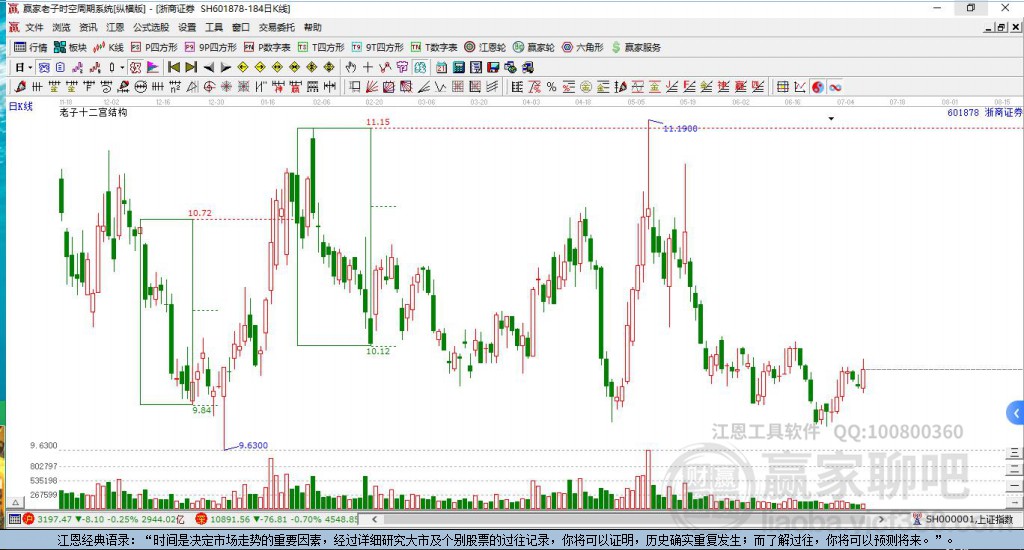Open the 窗口 menu

(x=241, y=27)
